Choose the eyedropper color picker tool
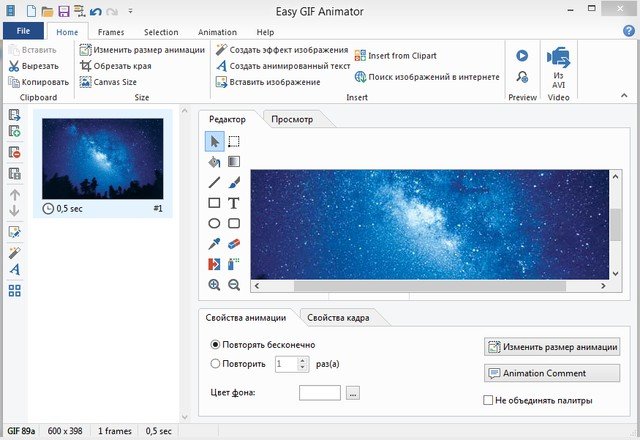 pyautogui.click(x=214, y=244)
